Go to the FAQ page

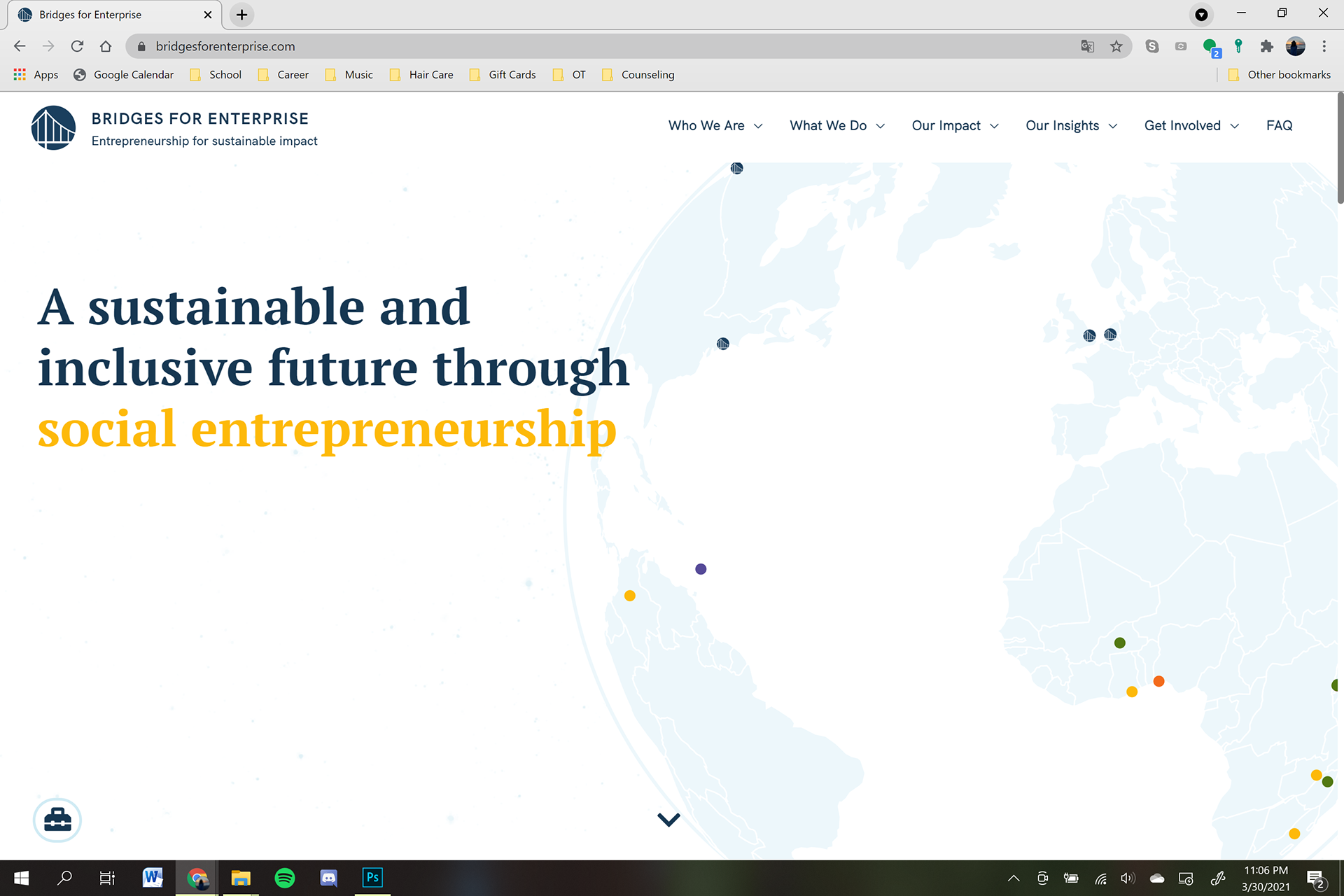(x=1279, y=125)
